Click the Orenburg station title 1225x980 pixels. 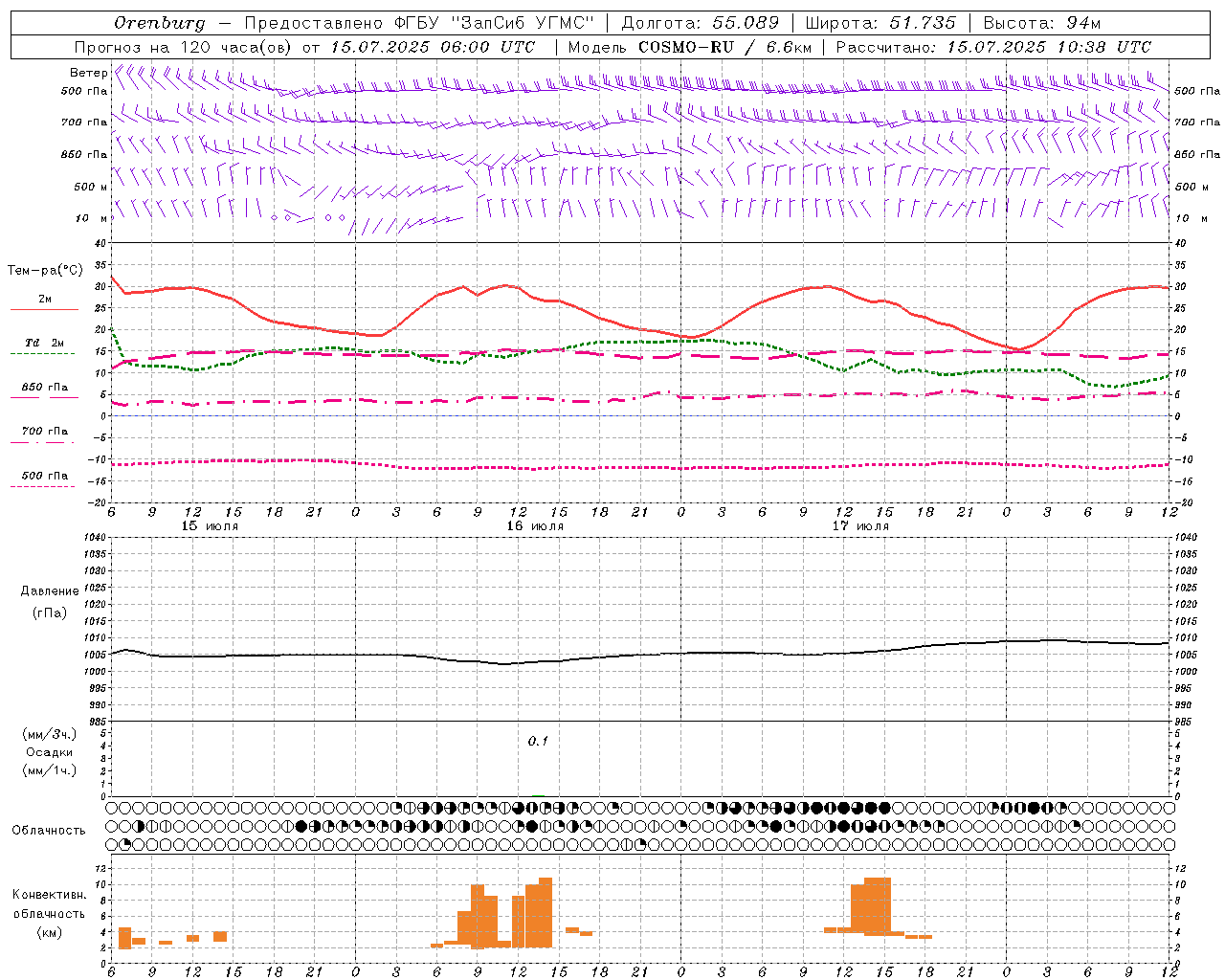(x=159, y=23)
